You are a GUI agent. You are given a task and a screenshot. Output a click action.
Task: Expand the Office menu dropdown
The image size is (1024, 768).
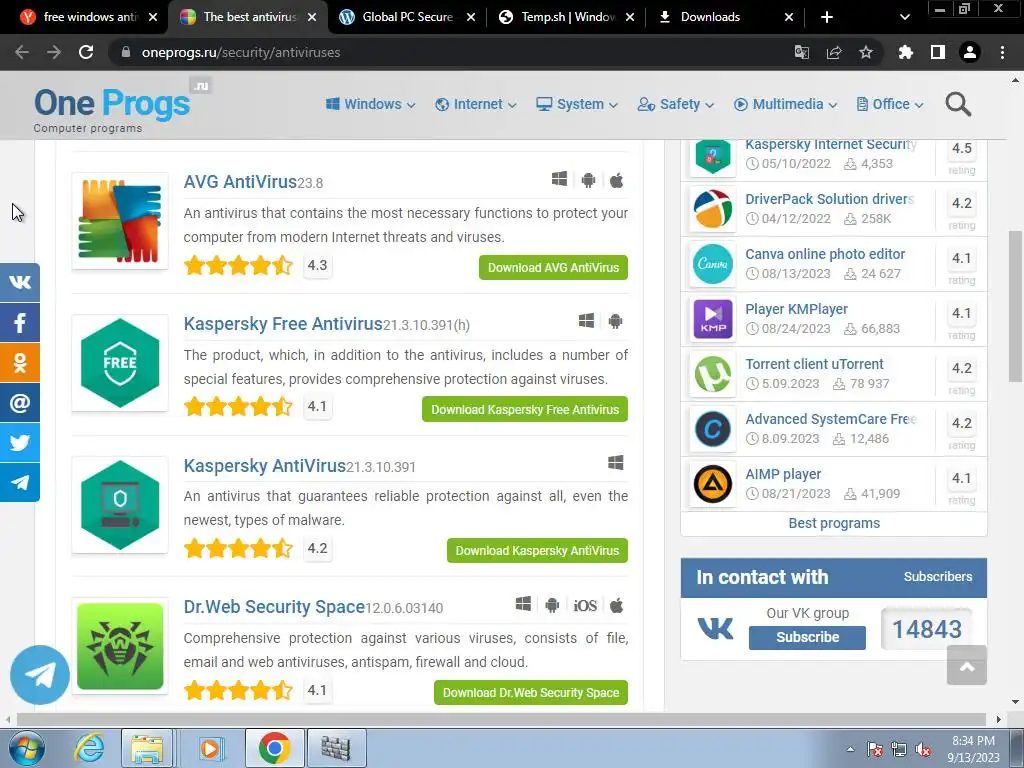tap(890, 104)
